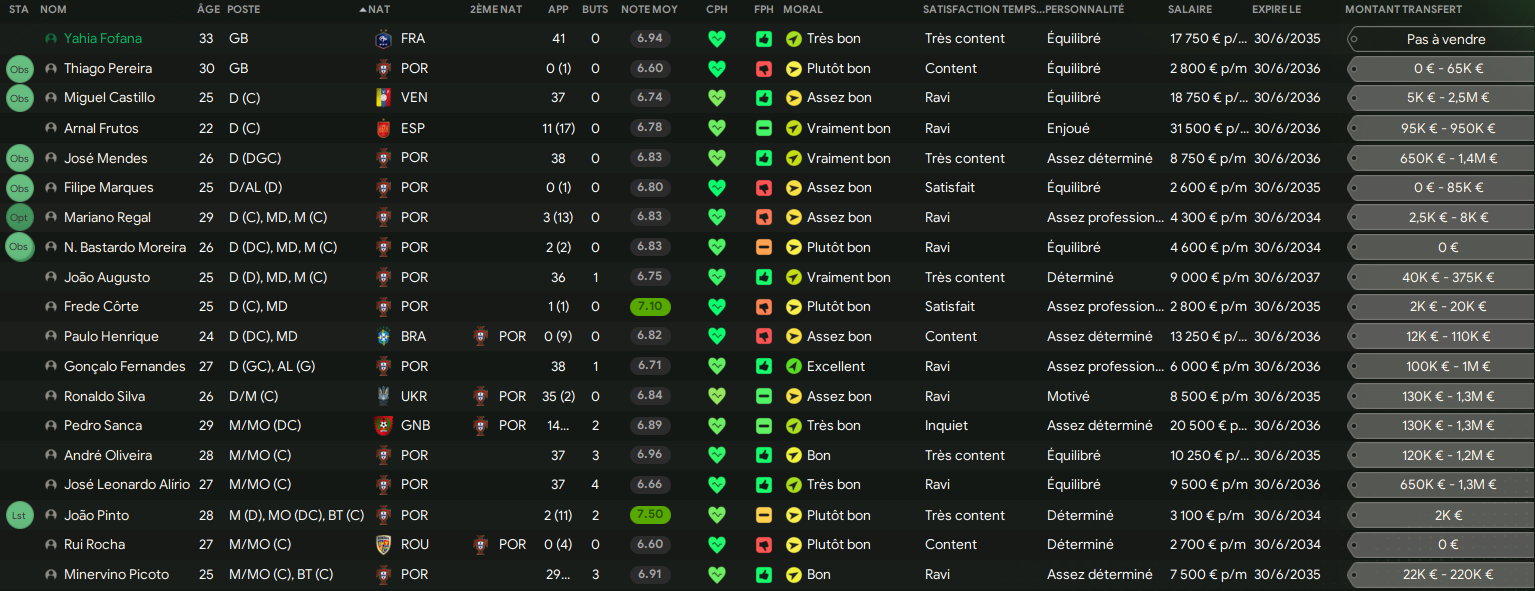This screenshot has width=1535, height=591.
Task: Sort the table by the NAT column
Action: point(380,9)
